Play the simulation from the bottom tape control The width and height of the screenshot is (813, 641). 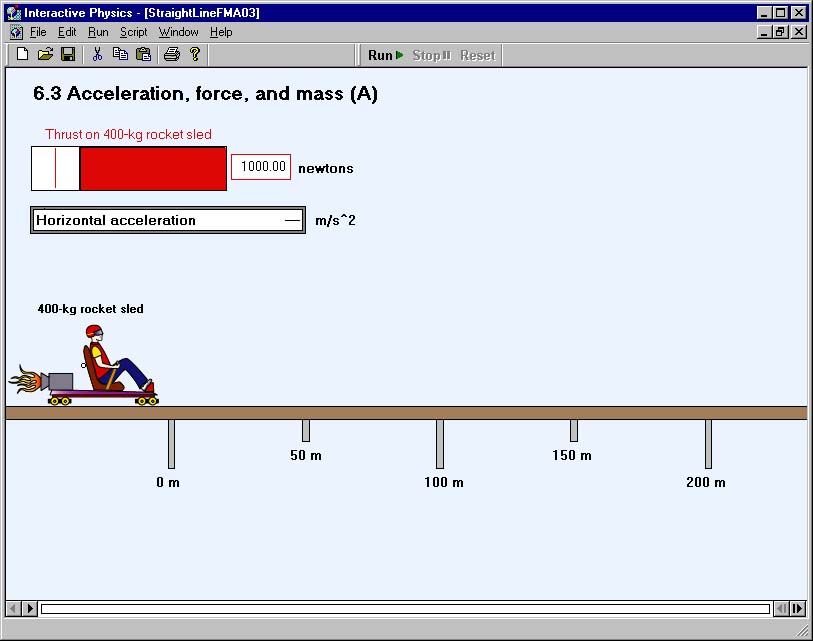(x=30, y=608)
